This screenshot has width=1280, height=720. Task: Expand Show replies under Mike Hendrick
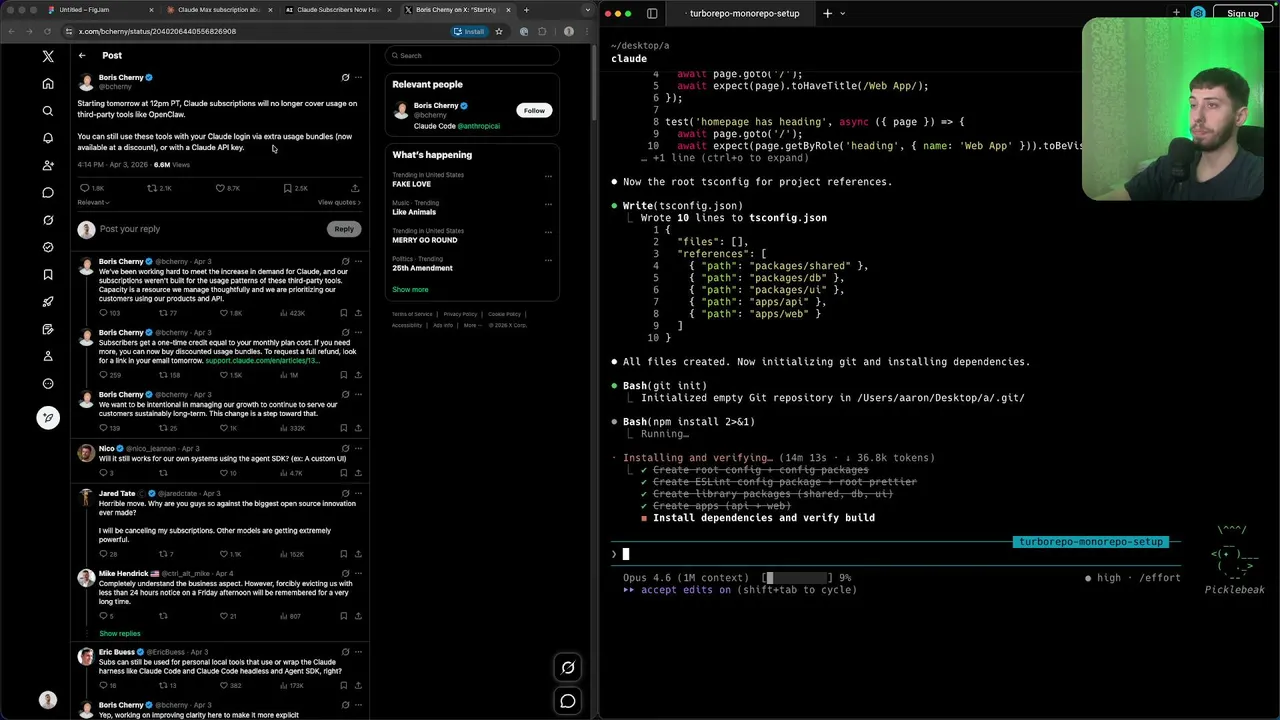point(120,633)
